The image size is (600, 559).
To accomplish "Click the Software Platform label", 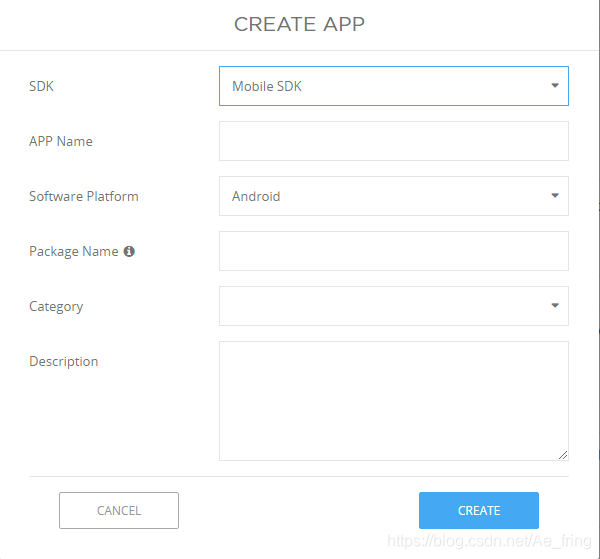I will point(84,196).
